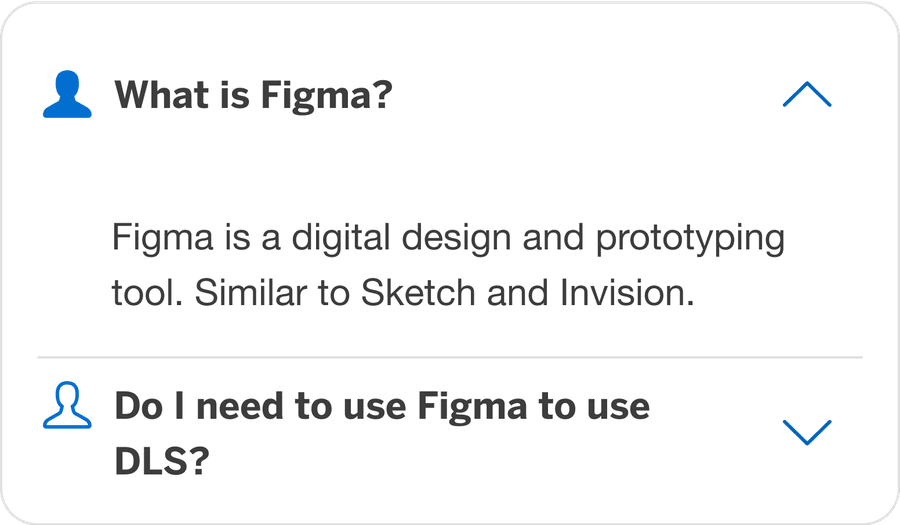The image size is (900, 525).
Task: Click the filled person icon beside What is Figma
Action: coord(67,97)
